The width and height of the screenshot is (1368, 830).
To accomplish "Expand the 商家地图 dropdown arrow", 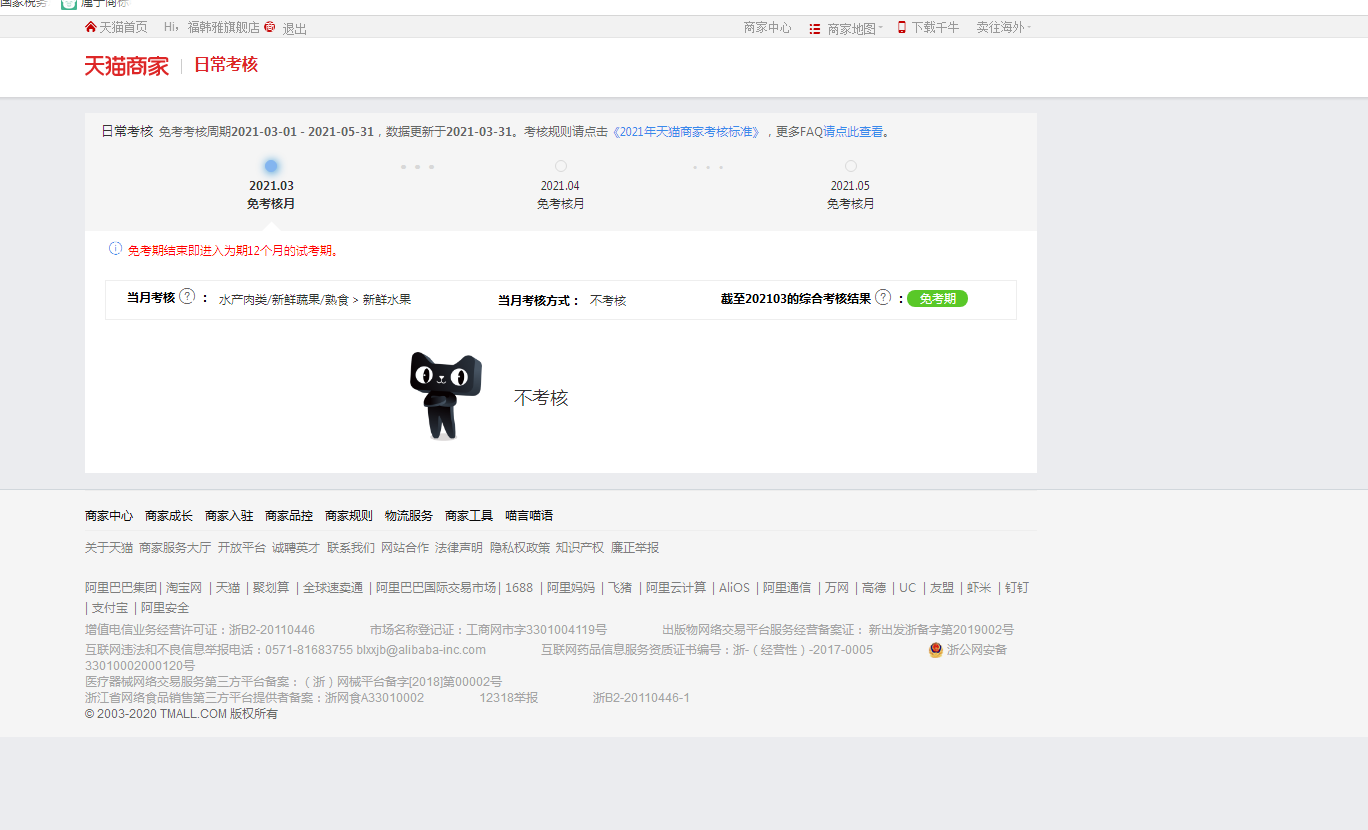I will coord(881,29).
